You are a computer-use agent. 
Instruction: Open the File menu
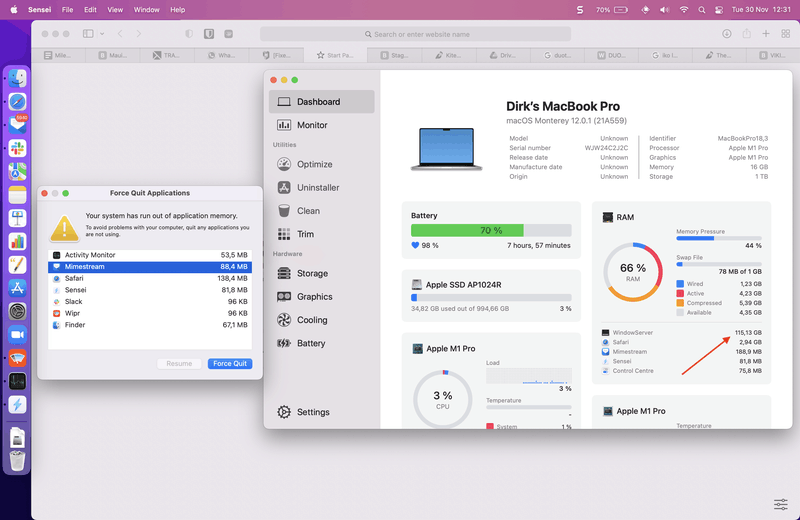tap(67, 10)
